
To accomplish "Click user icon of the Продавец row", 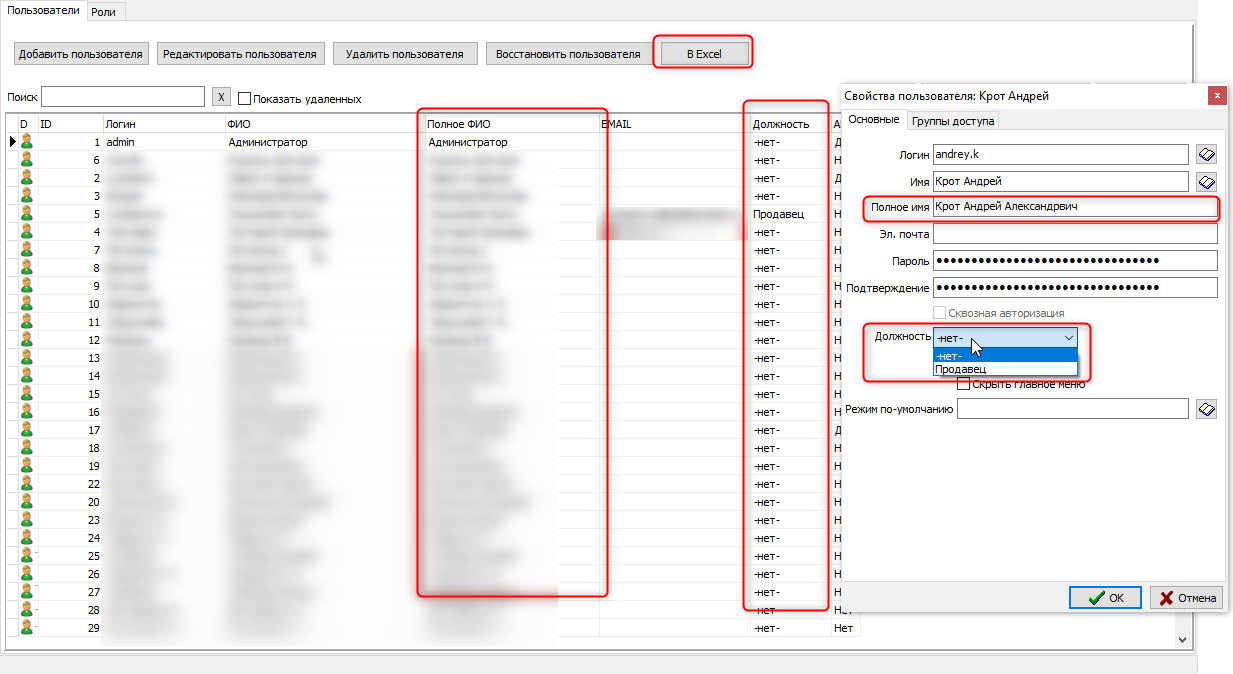I will [27, 214].
